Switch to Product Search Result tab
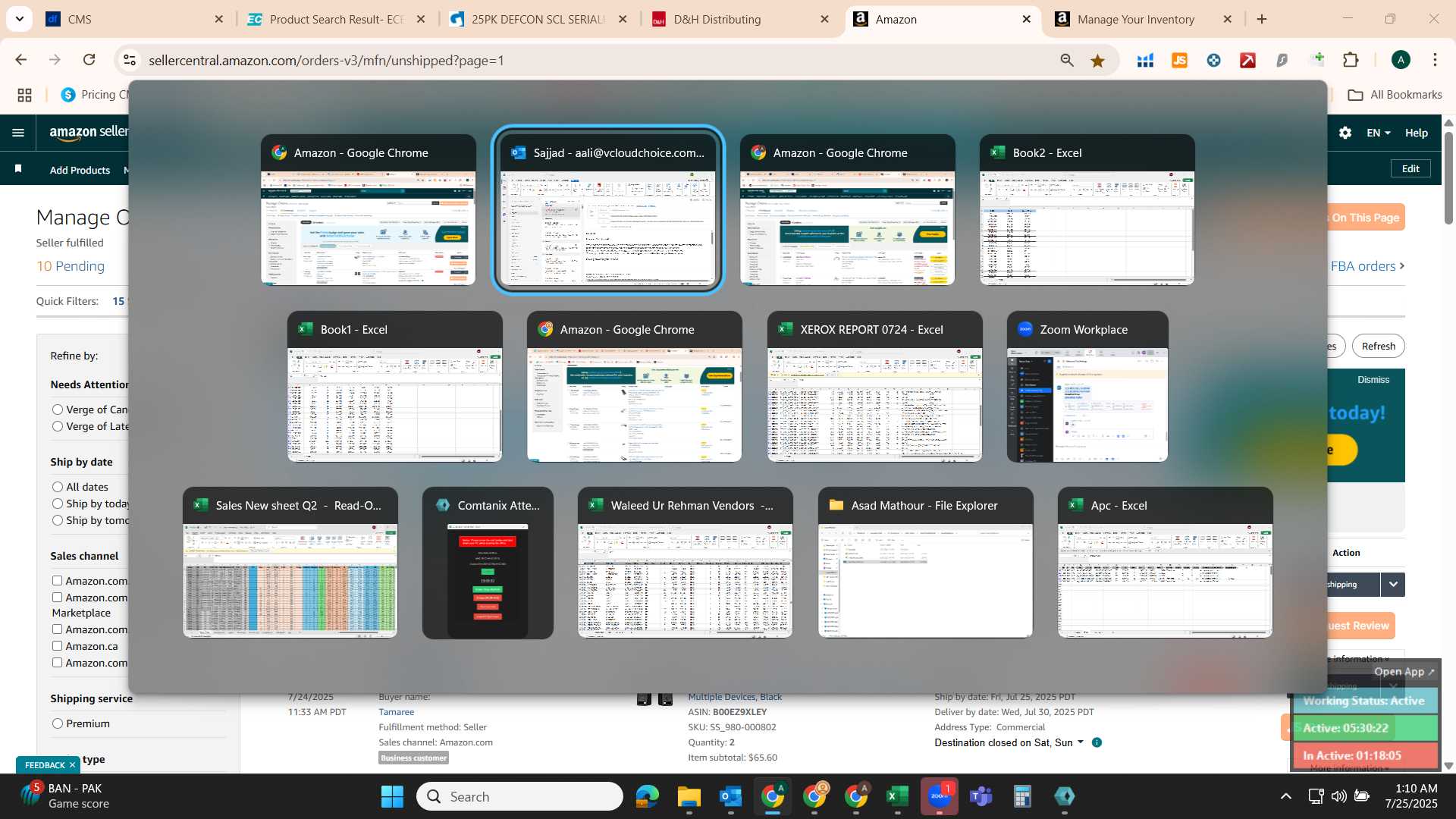 tap(337, 19)
